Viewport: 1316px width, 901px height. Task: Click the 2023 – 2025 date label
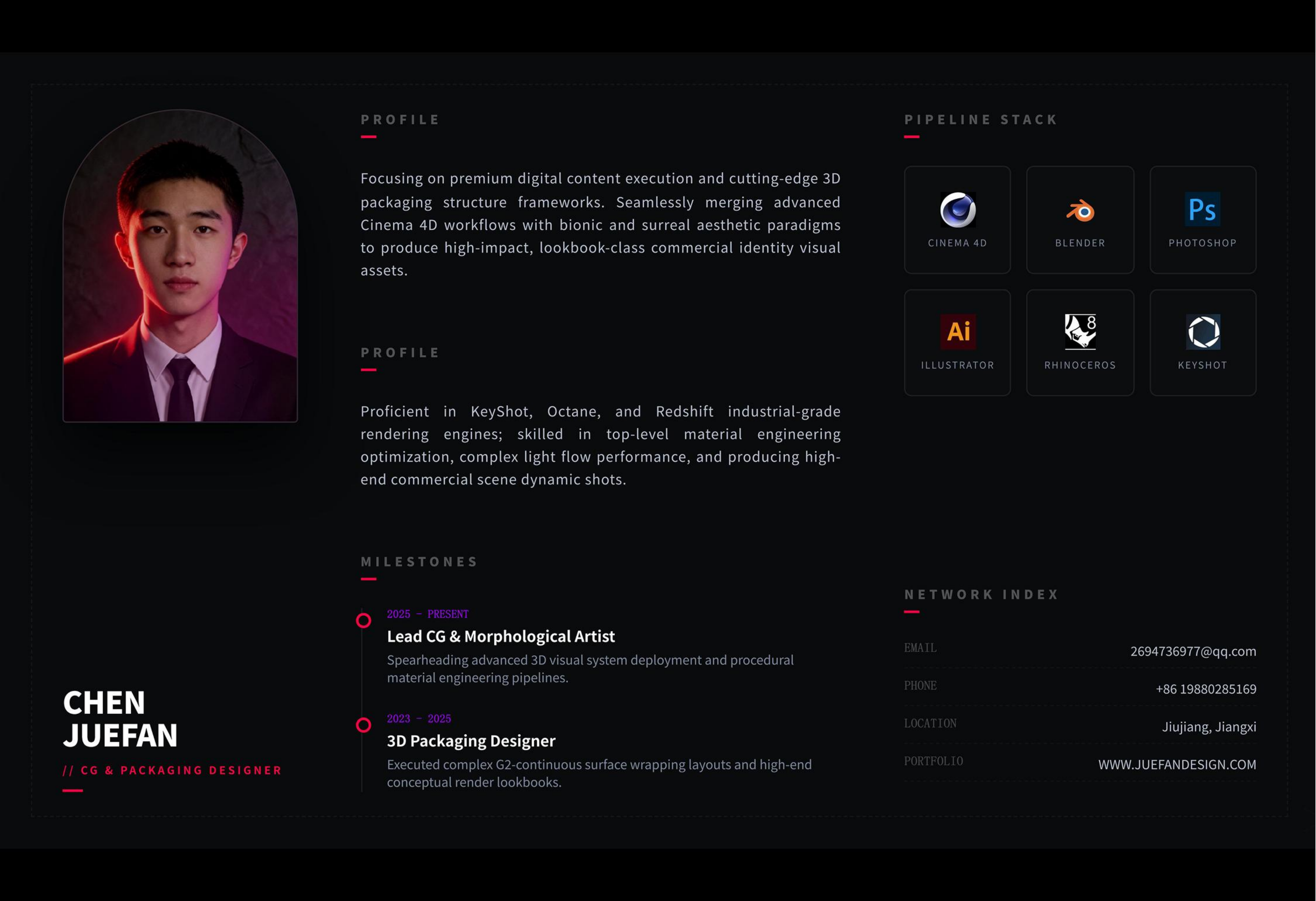[x=419, y=719]
